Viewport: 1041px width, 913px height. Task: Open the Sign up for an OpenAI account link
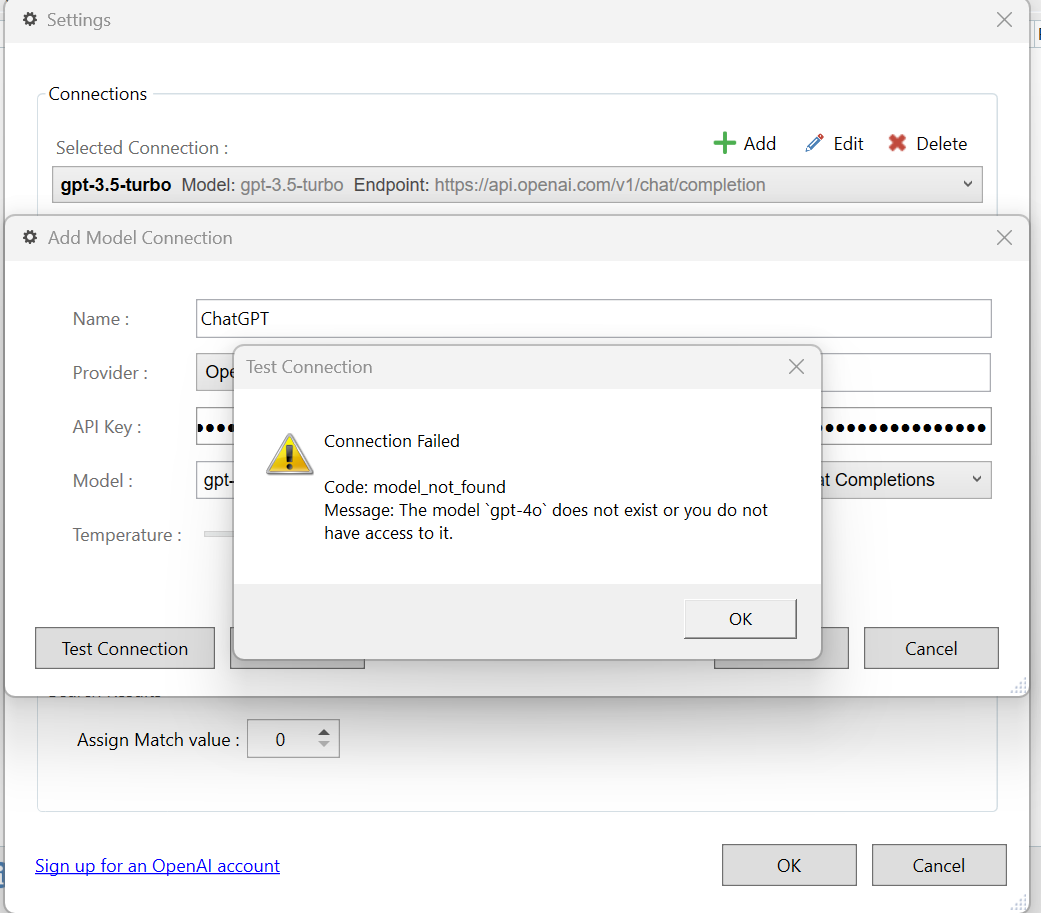[157, 866]
